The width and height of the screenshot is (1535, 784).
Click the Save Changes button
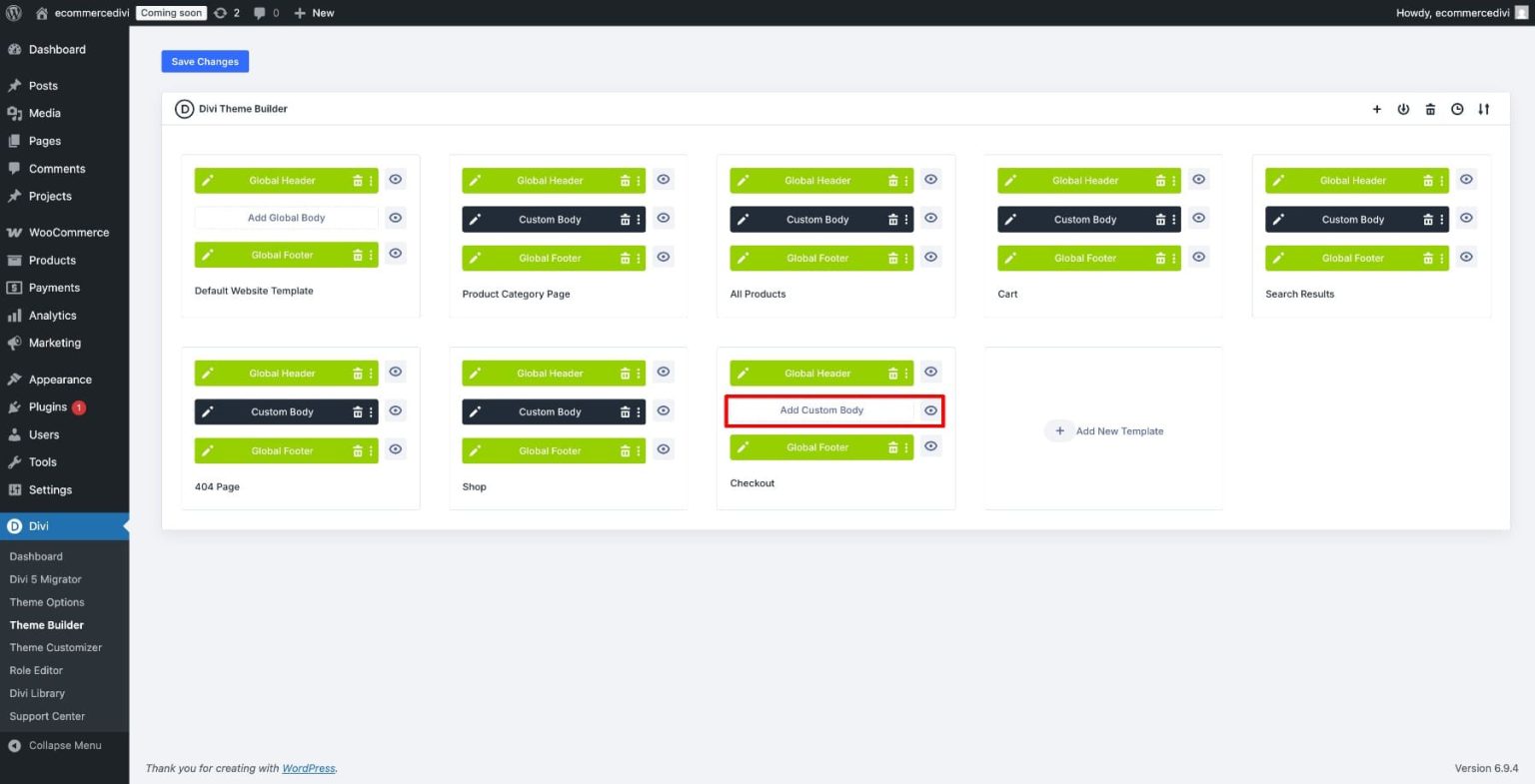tap(205, 62)
